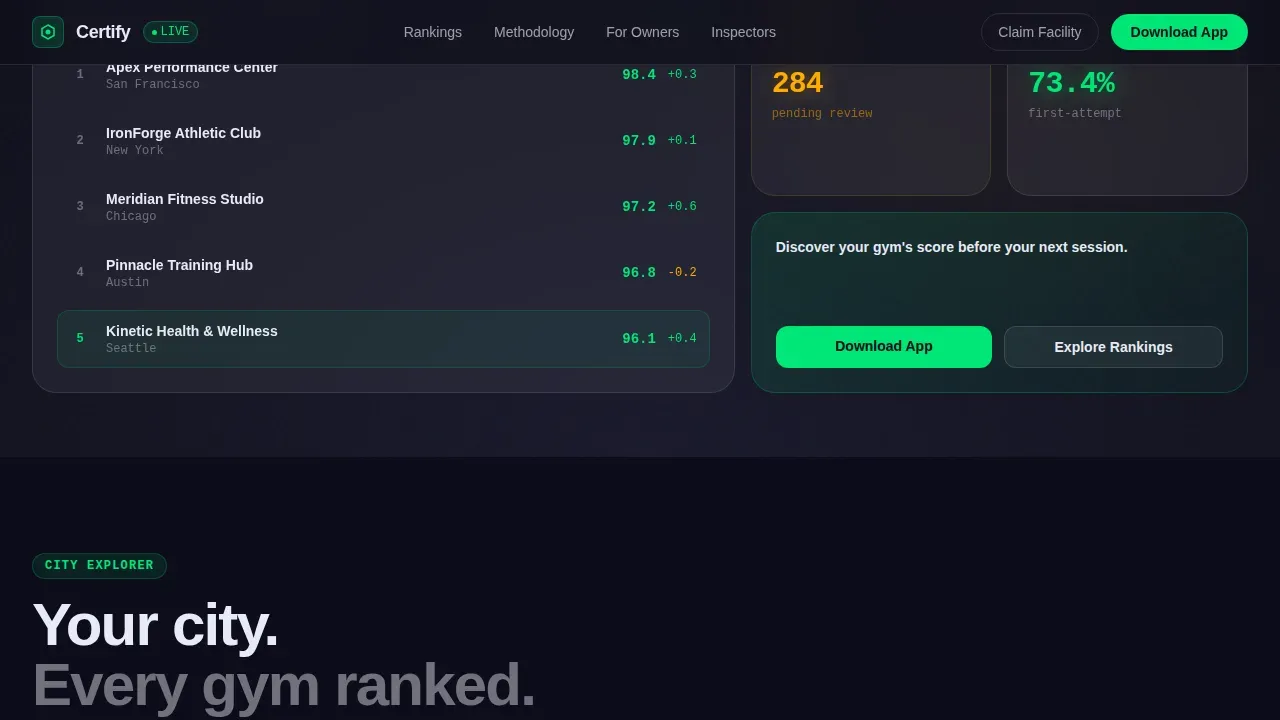Screen dimensions: 1280x720
Task: Click the Certify hexagon logo icon
Action: click(48, 32)
